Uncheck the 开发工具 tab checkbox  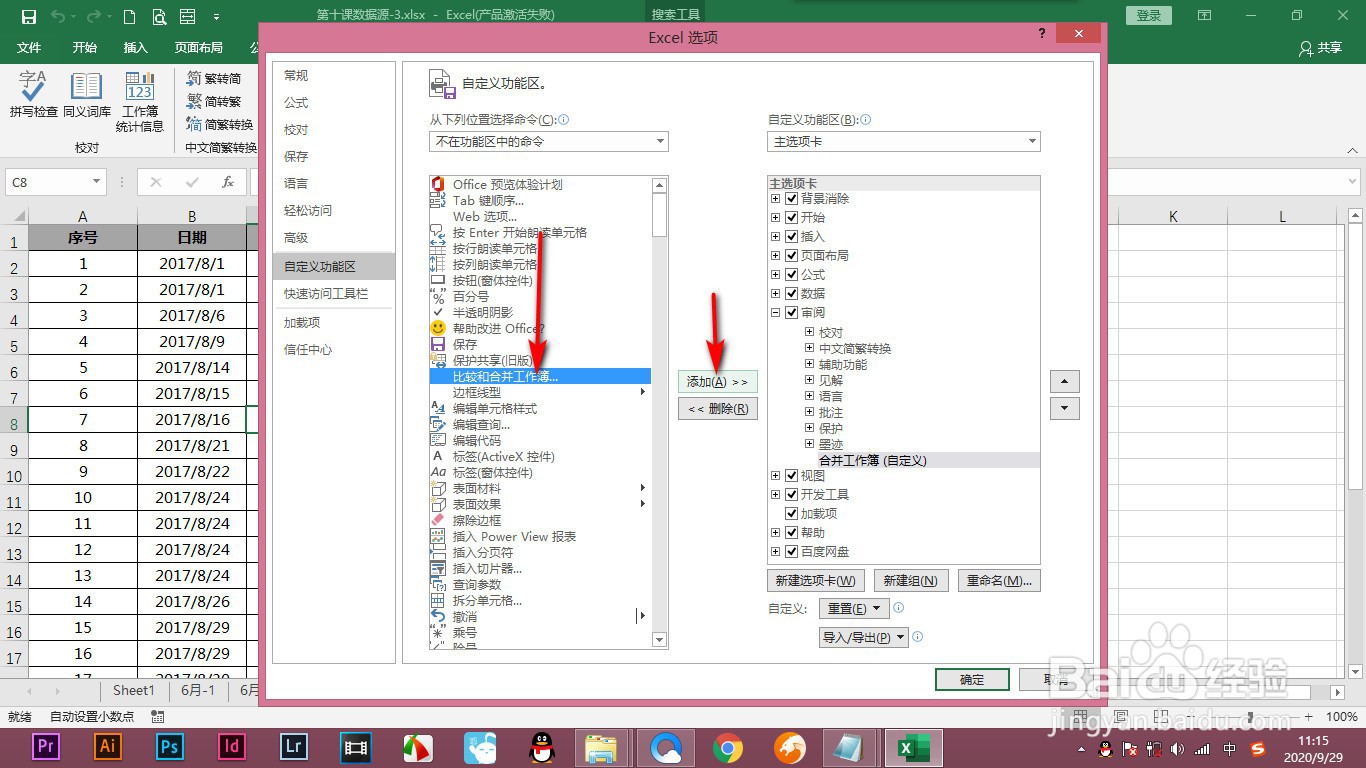(x=792, y=495)
